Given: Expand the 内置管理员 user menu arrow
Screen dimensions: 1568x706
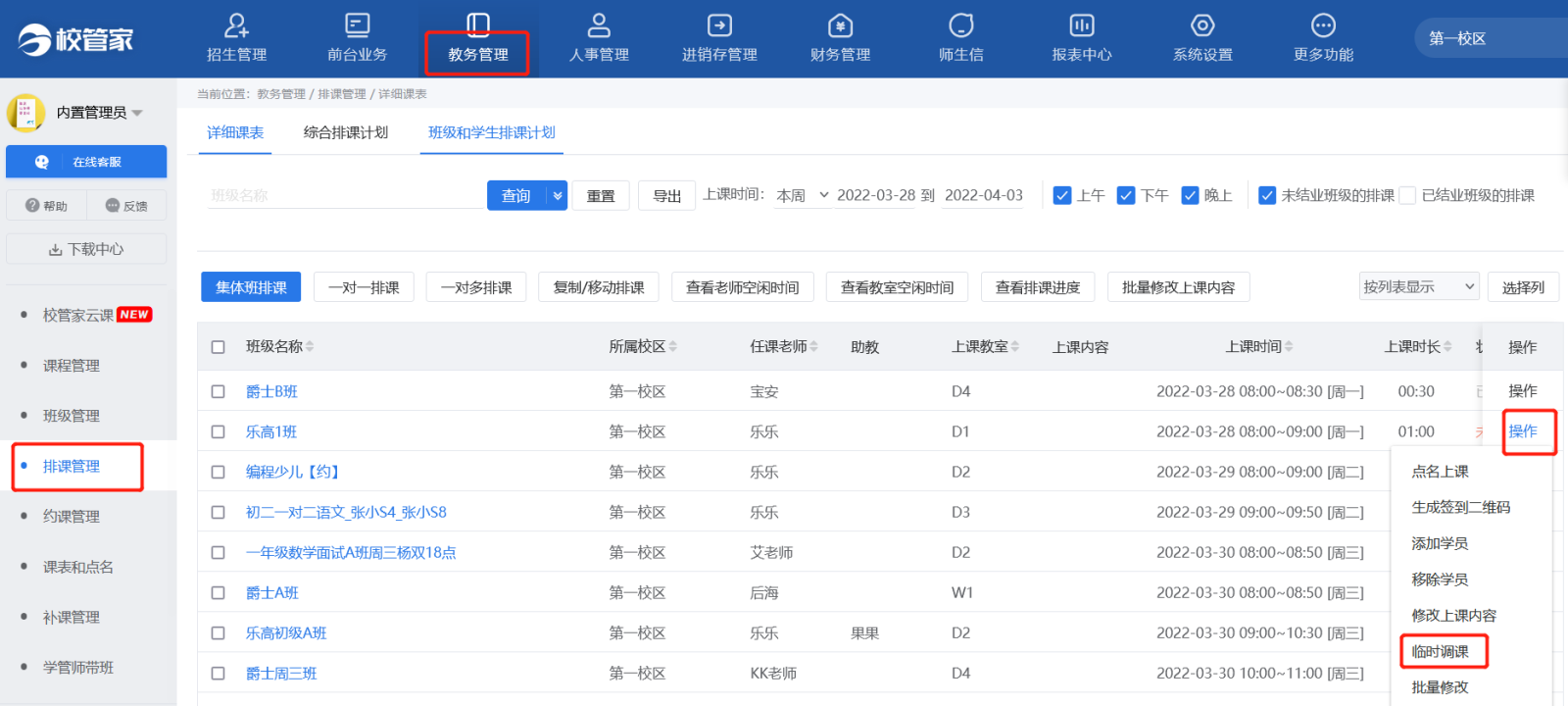Looking at the screenshot, I should coord(137,113).
